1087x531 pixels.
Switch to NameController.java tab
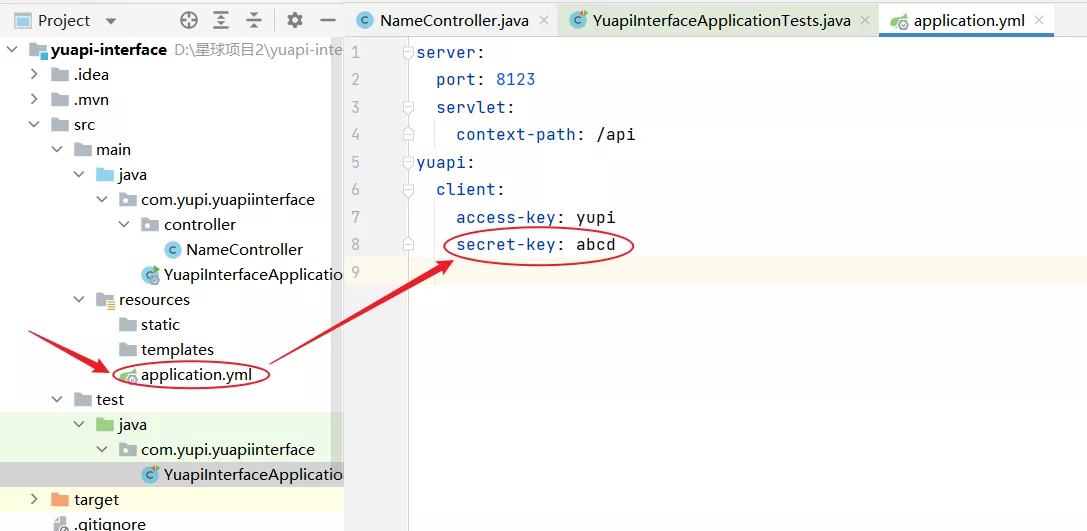coord(454,21)
